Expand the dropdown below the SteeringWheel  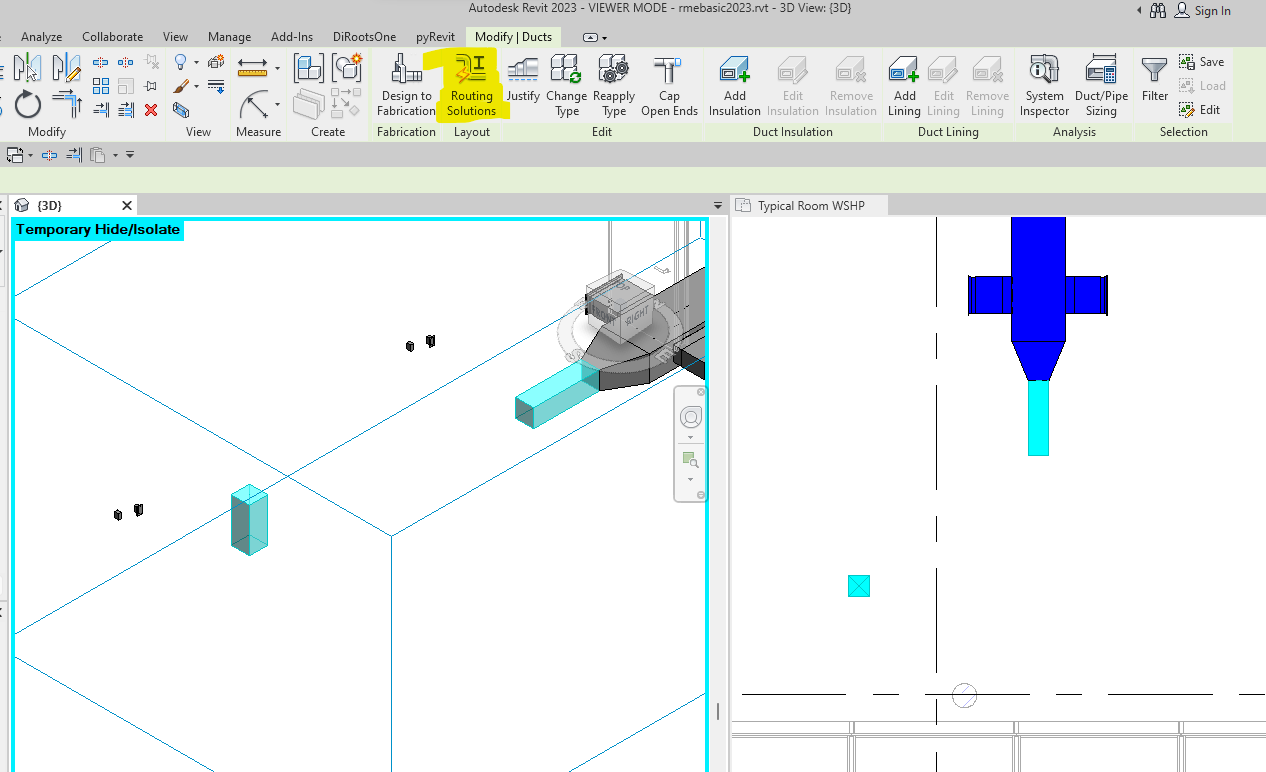coord(690,437)
